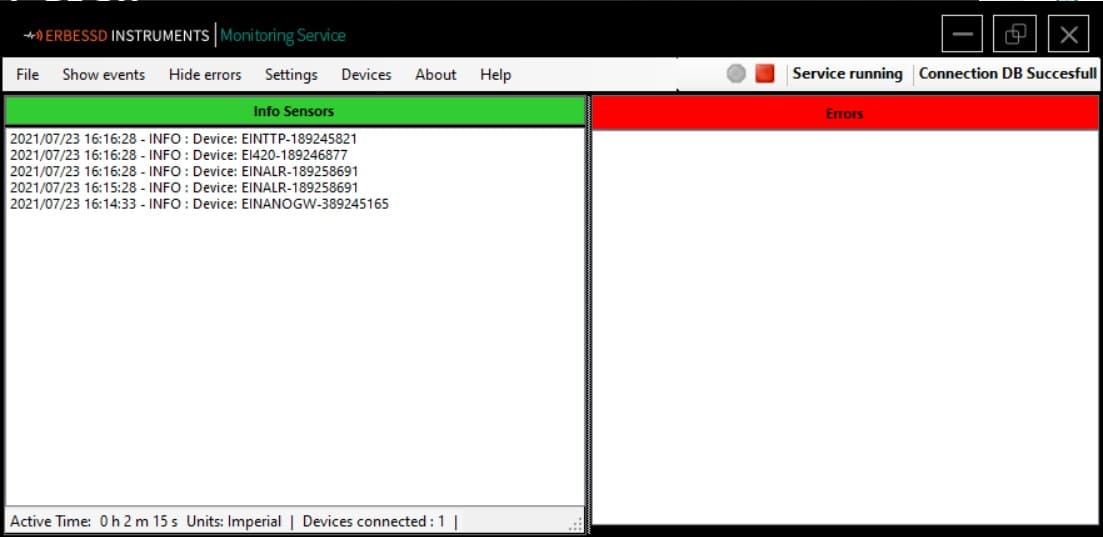
Task: Click the red Errors panel header
Action: 845,113
